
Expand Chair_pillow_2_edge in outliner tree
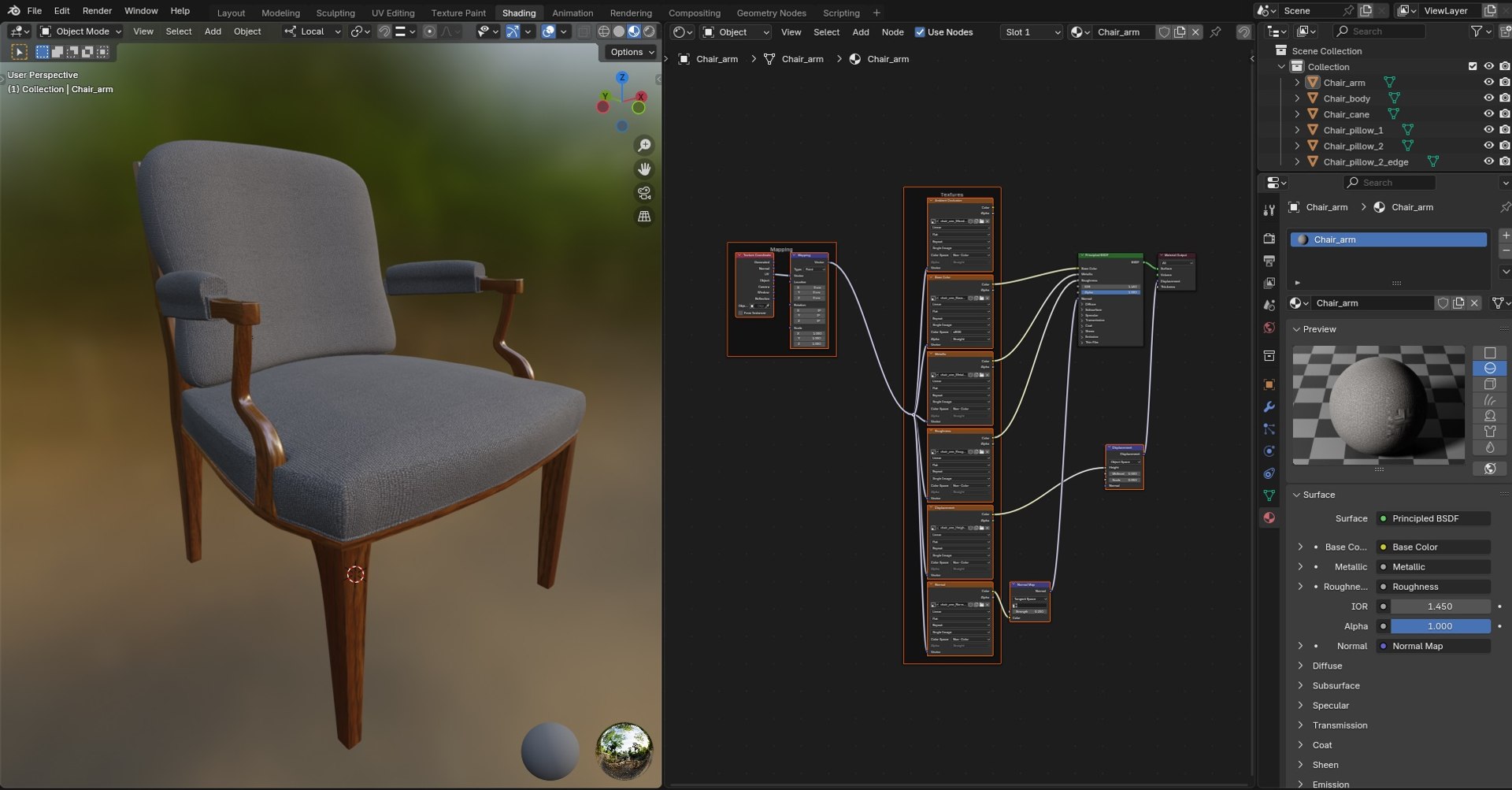click(1297, 161)
